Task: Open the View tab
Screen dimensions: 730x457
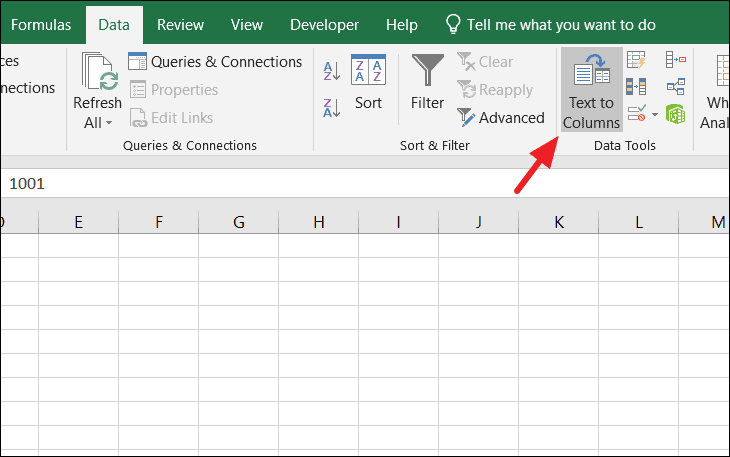Action: (247, 25)
